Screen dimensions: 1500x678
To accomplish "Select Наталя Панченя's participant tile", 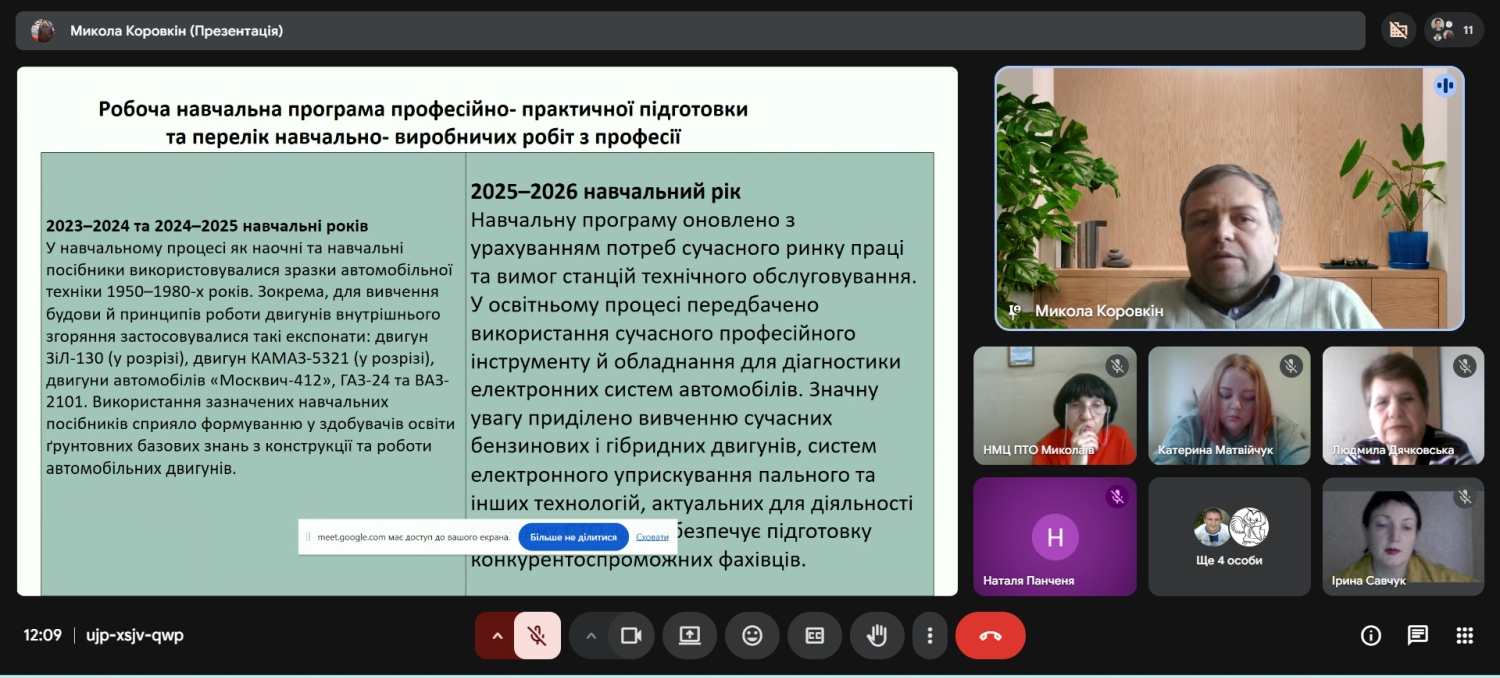I will click(x=1054, y=536).
